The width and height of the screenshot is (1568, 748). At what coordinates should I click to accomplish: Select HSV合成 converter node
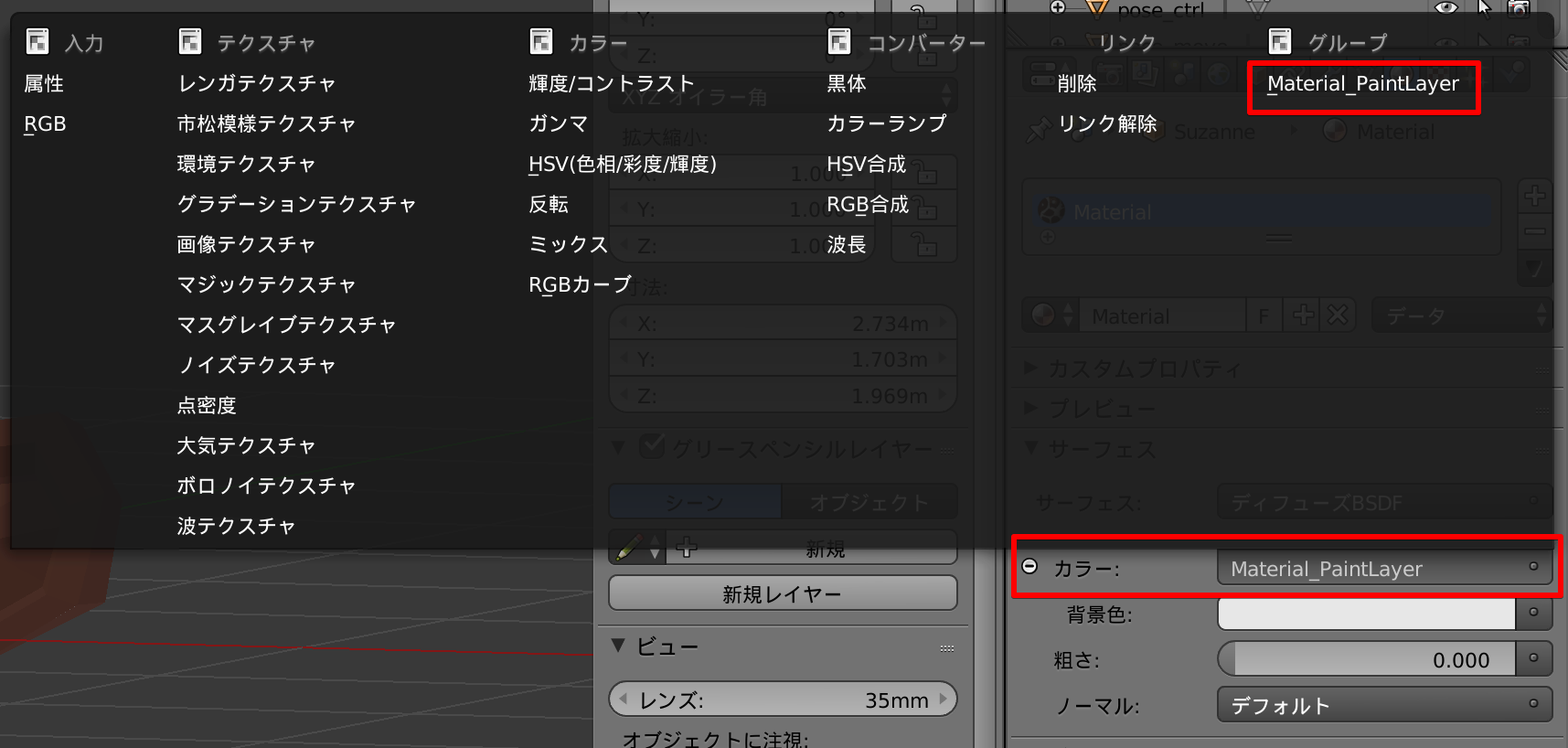tap(866, 164)
